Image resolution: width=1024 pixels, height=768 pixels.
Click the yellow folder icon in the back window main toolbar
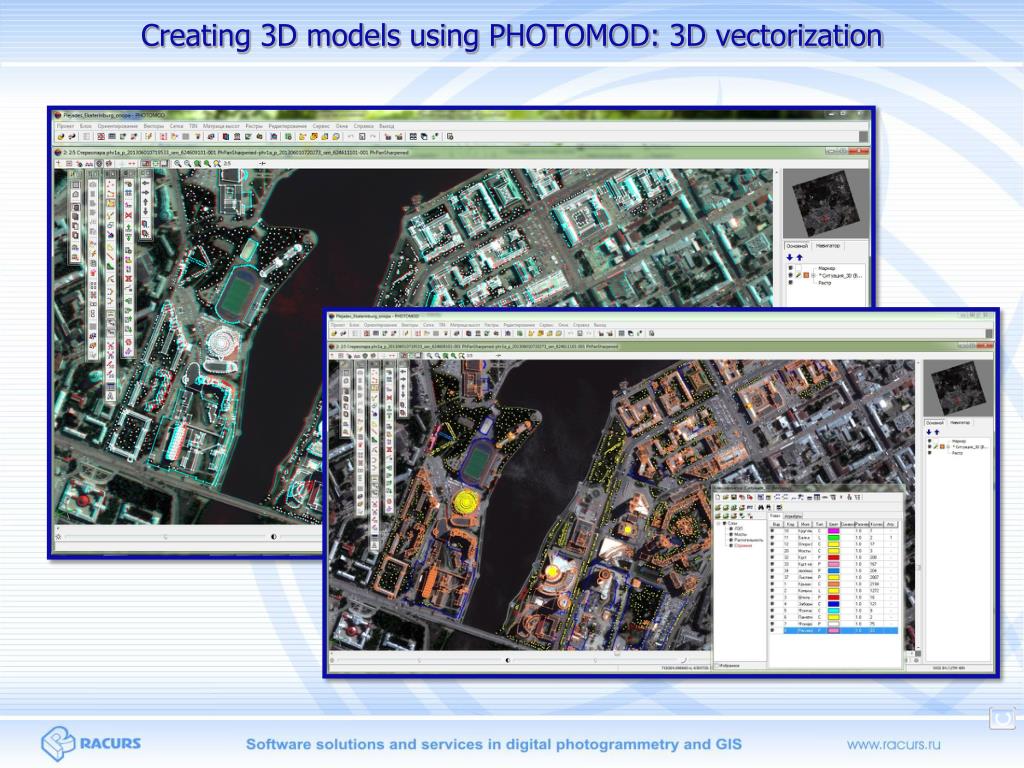pyautogui.click(x=302, y=136)
